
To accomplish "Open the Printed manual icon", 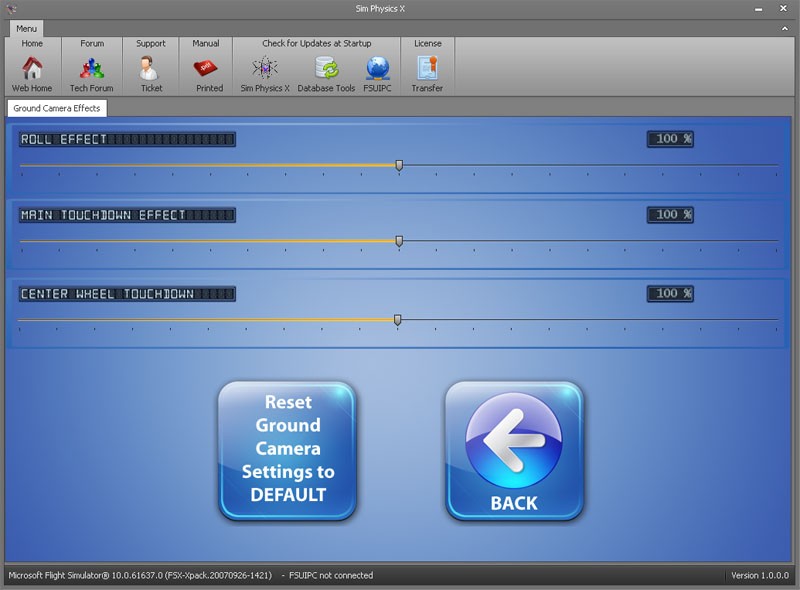I will pos(208,68).
